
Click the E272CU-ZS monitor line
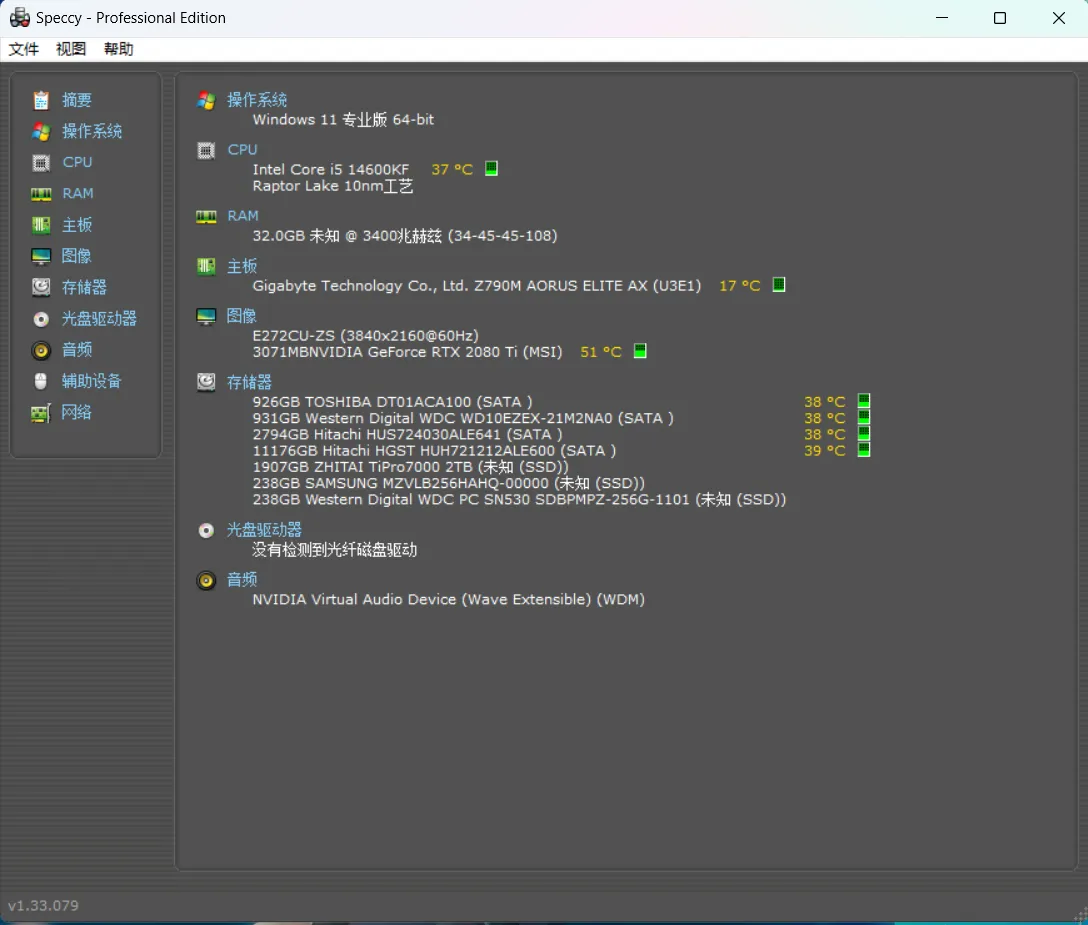click(366, 336)
